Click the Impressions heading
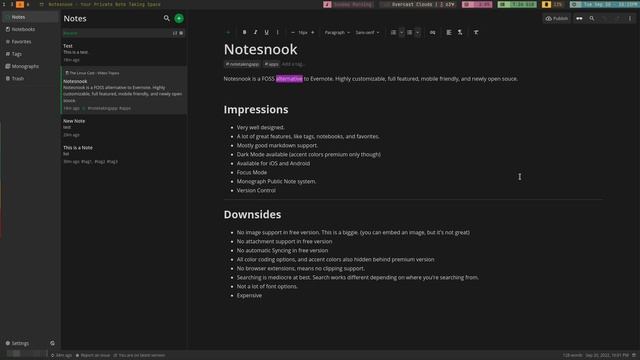This screenshot has height=360, width=640. point(256,109)
